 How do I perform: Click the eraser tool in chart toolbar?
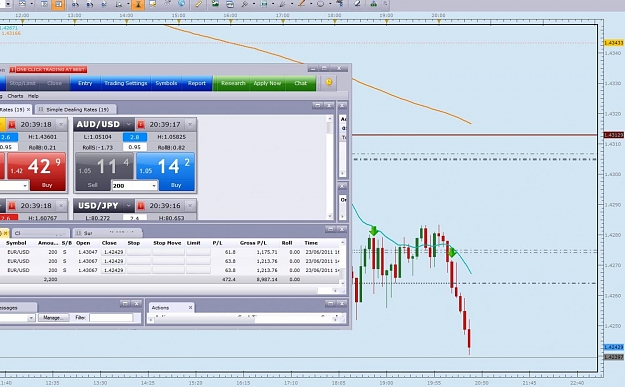tap(357, 4)
